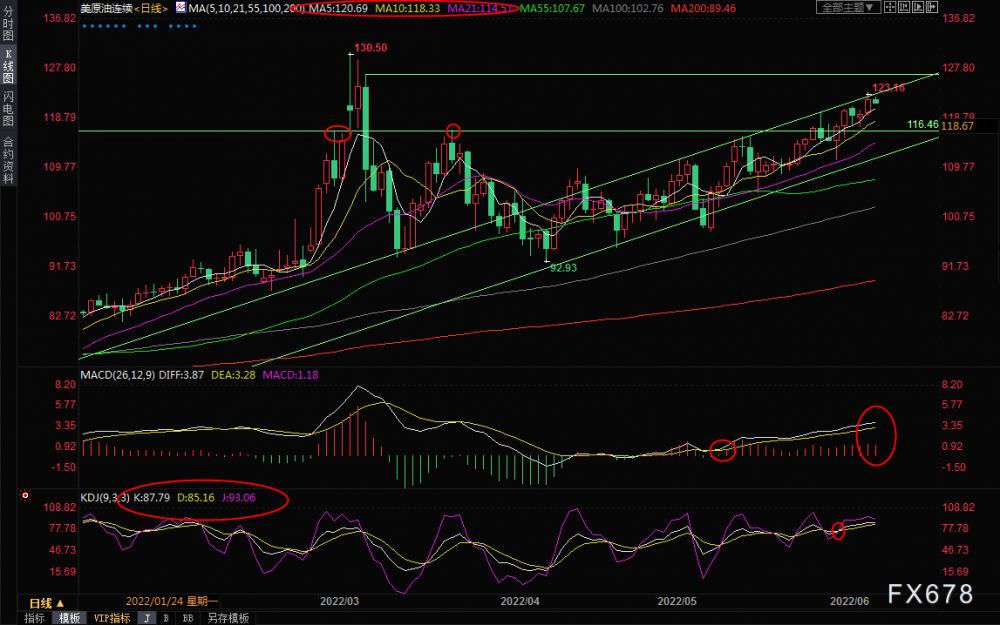Click the MA100:102.76 value
The height and width of the screenshot is (625, 1000).
tap(628, 8)
